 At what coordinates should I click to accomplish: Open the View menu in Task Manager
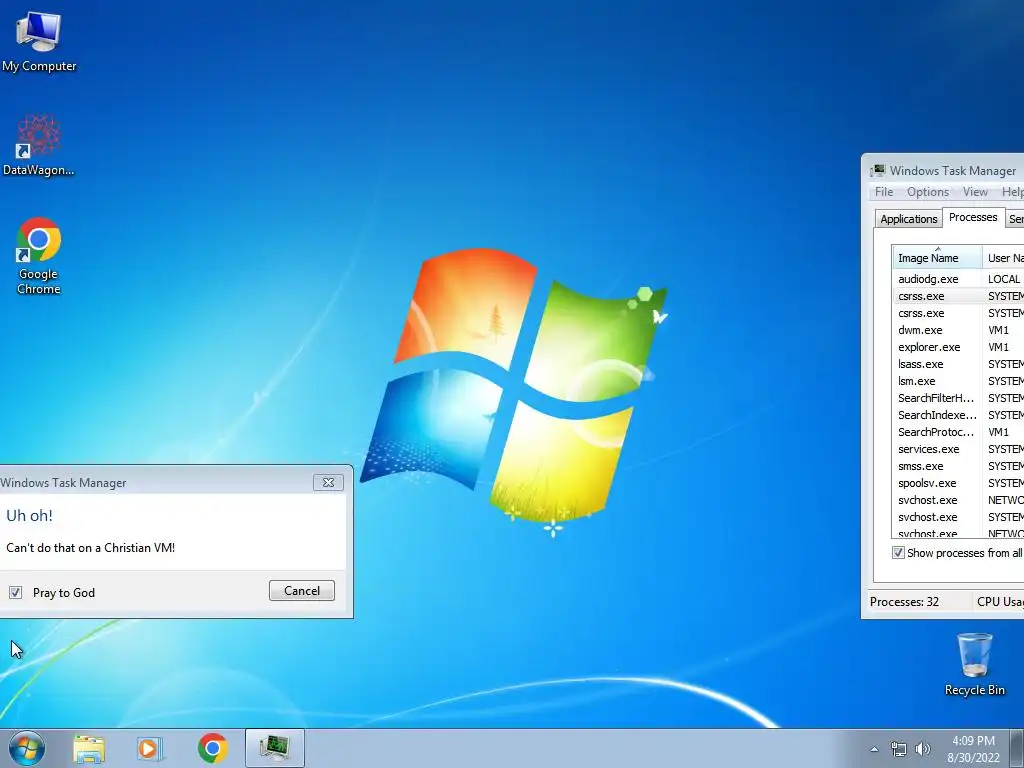[x=975, y=191]
